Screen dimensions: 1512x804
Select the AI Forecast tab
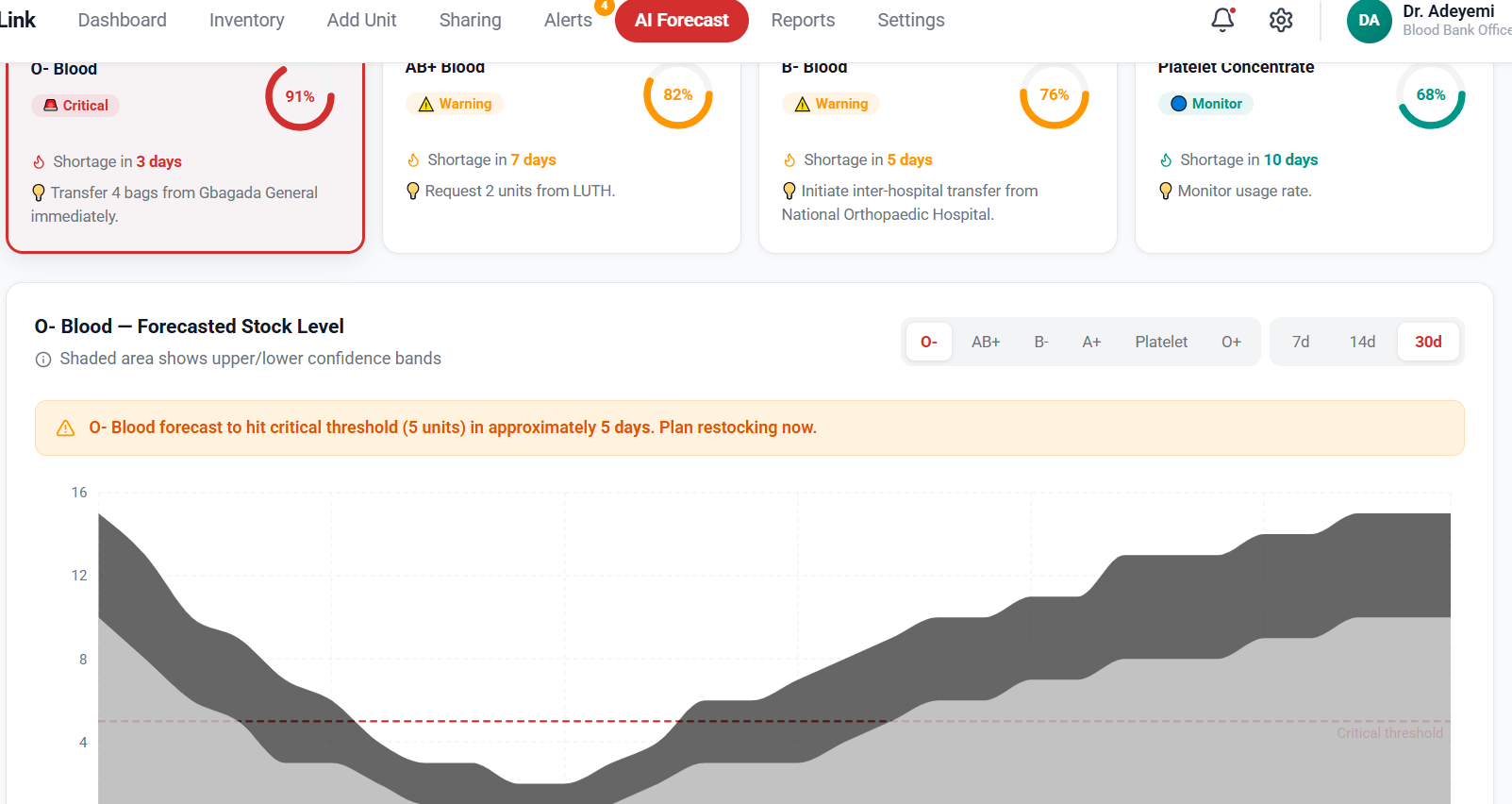coord(682,20)
